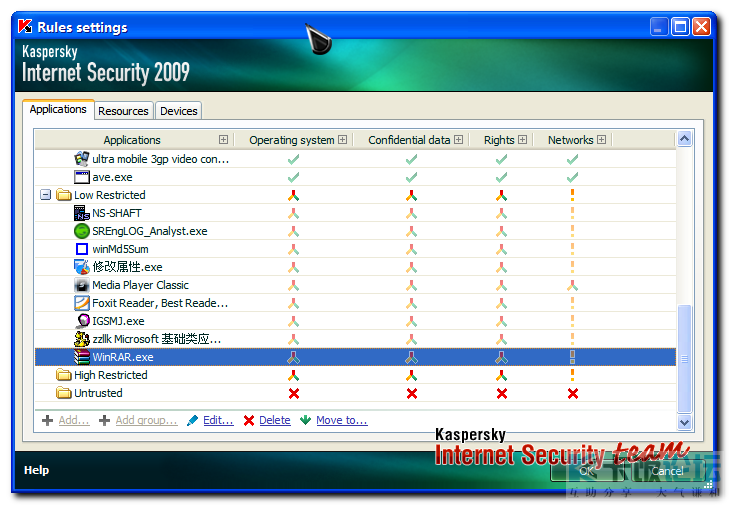The width and height of the screenshot is (729, 505).
Task: Open the Devices tab
Action: [179, 111]
